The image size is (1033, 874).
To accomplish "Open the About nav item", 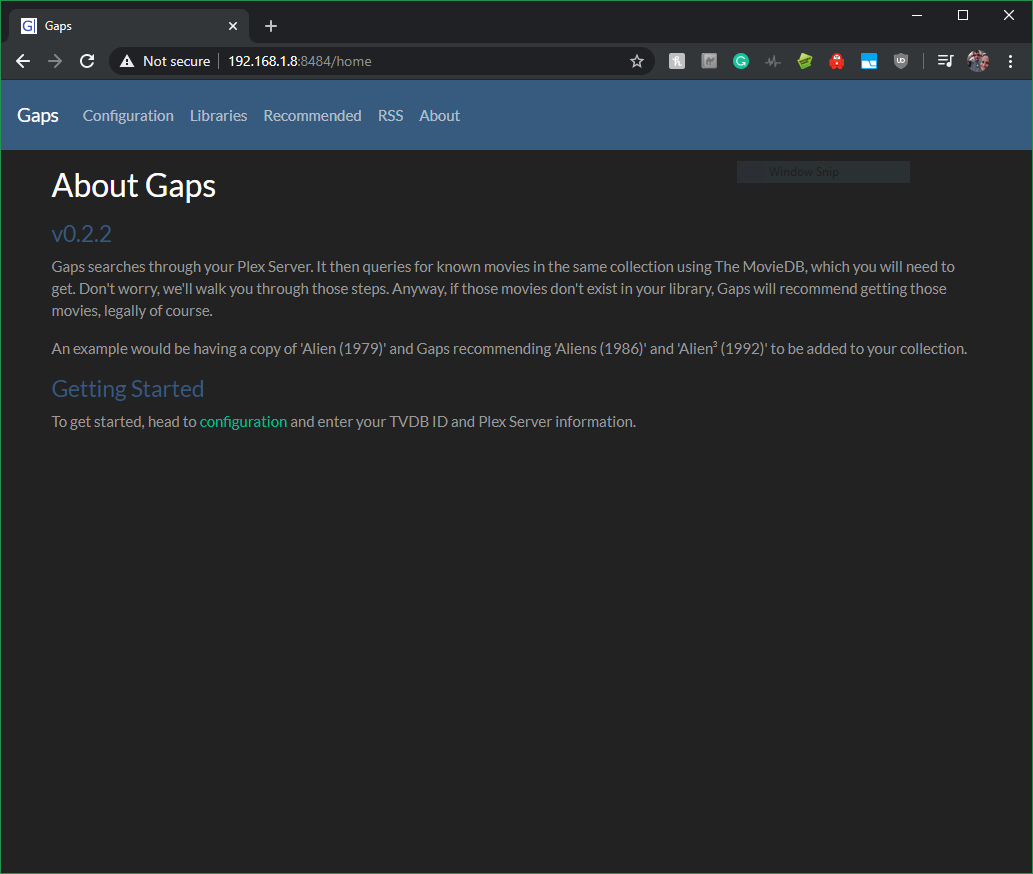I will click(439, 115).
